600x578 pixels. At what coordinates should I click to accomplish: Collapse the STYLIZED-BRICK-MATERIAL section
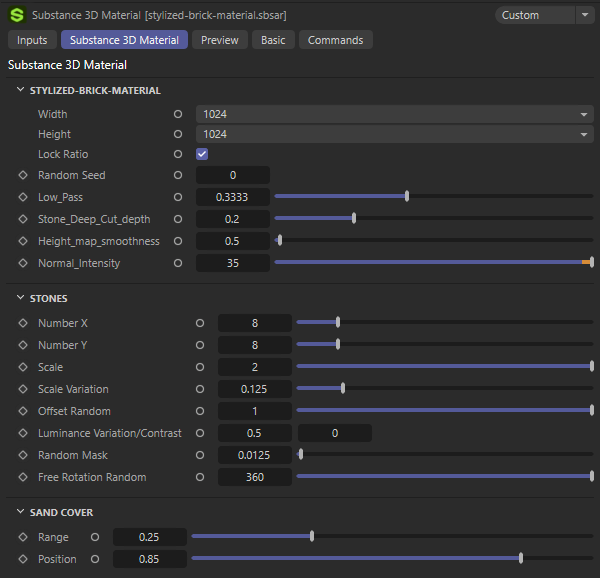coord(20,90)
